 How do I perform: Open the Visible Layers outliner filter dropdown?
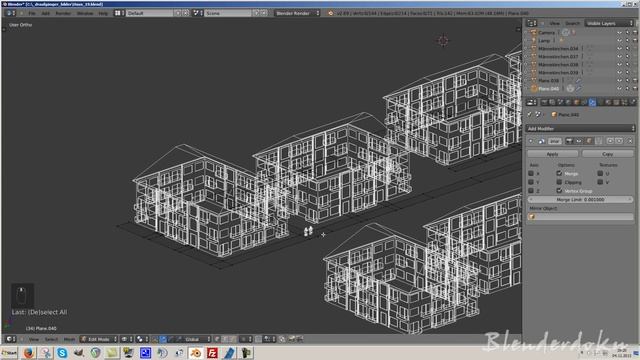point(609,23)
